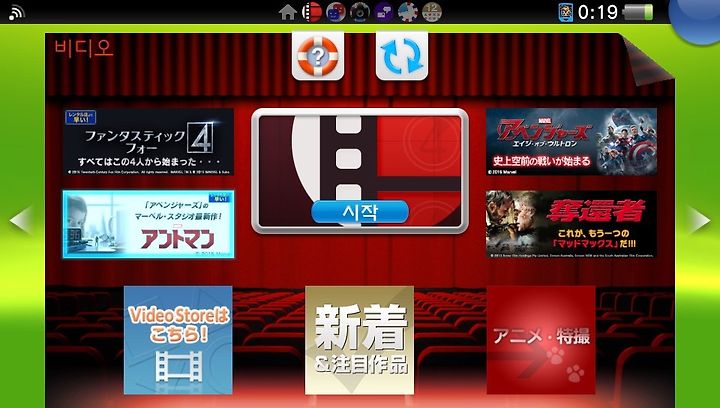Check the battery indicator icon
Image resolution: width=720 pixels, height=408 pixels.
(639, 12)
